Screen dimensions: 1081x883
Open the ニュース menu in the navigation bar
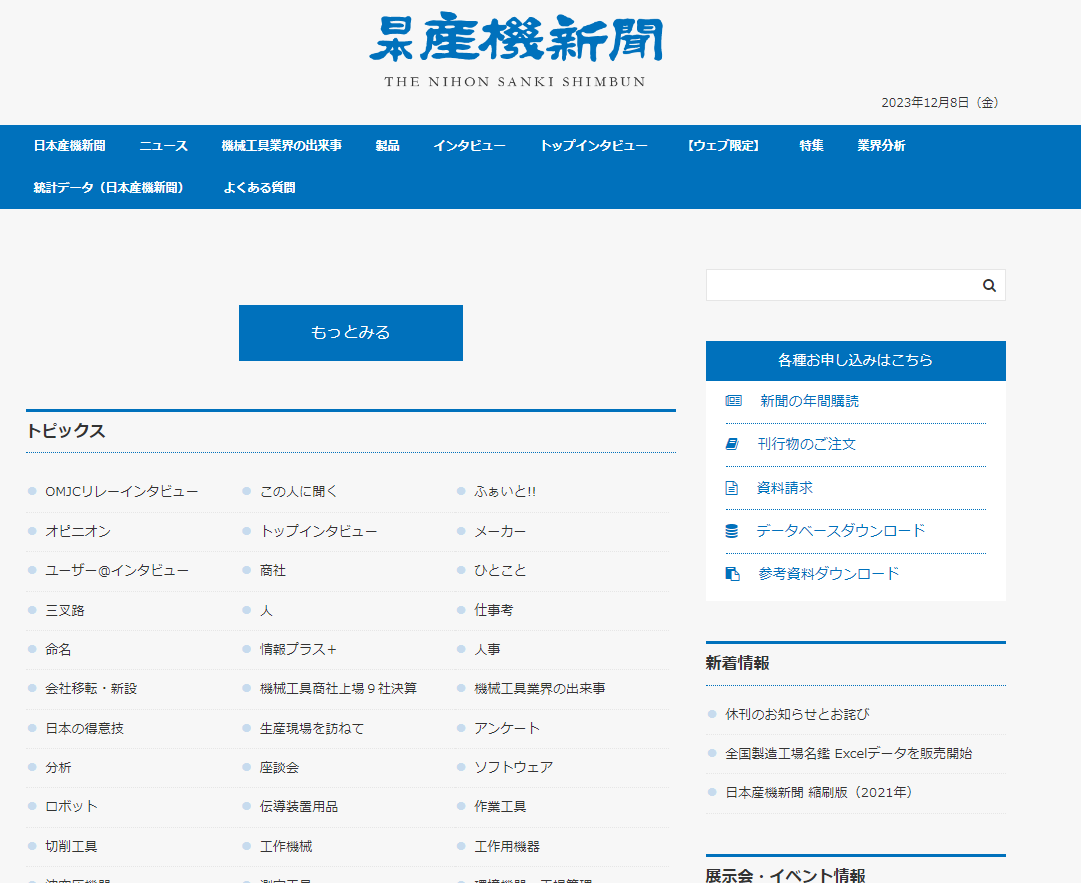tap(165, 145)
